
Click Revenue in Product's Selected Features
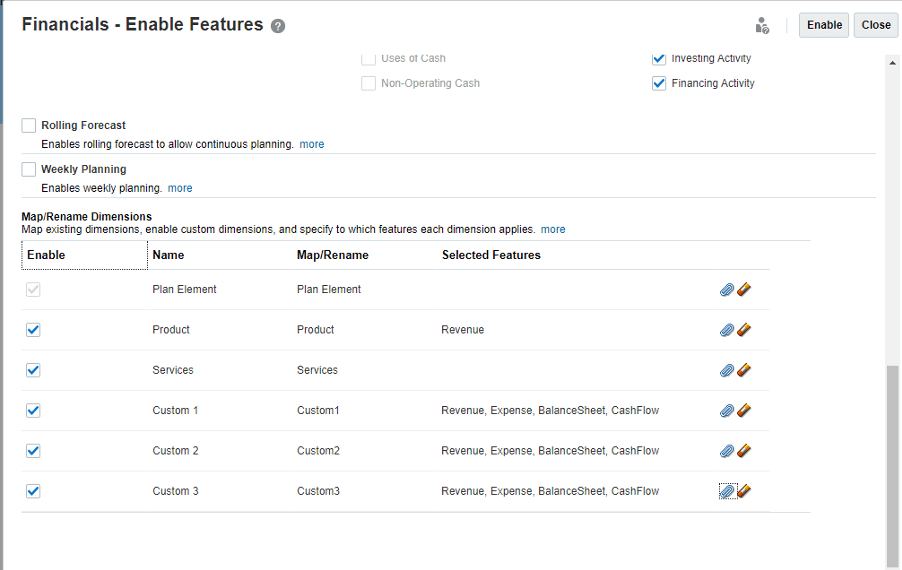463,330
